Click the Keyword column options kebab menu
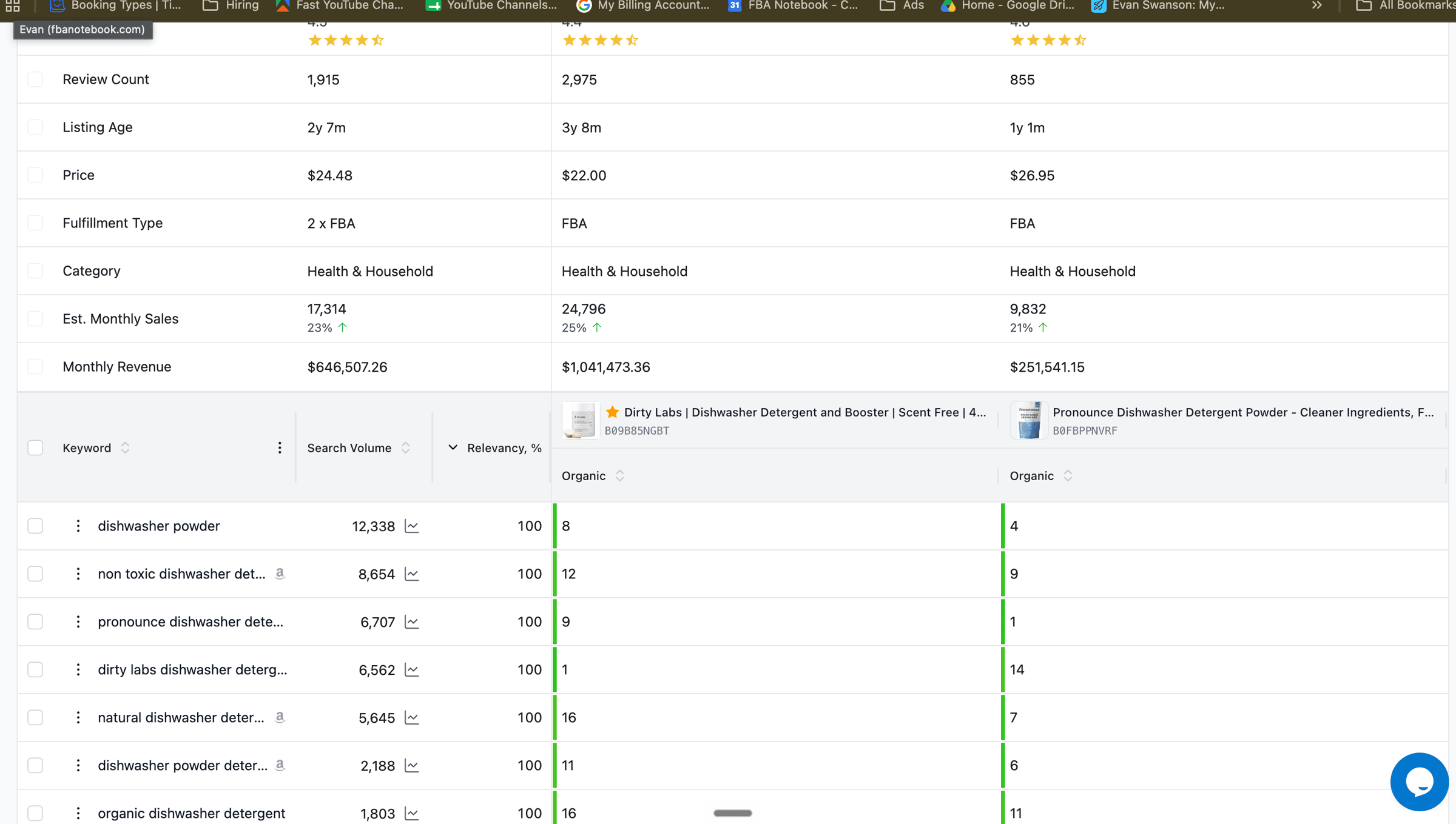1456x824 pixels. coord(280,447)
